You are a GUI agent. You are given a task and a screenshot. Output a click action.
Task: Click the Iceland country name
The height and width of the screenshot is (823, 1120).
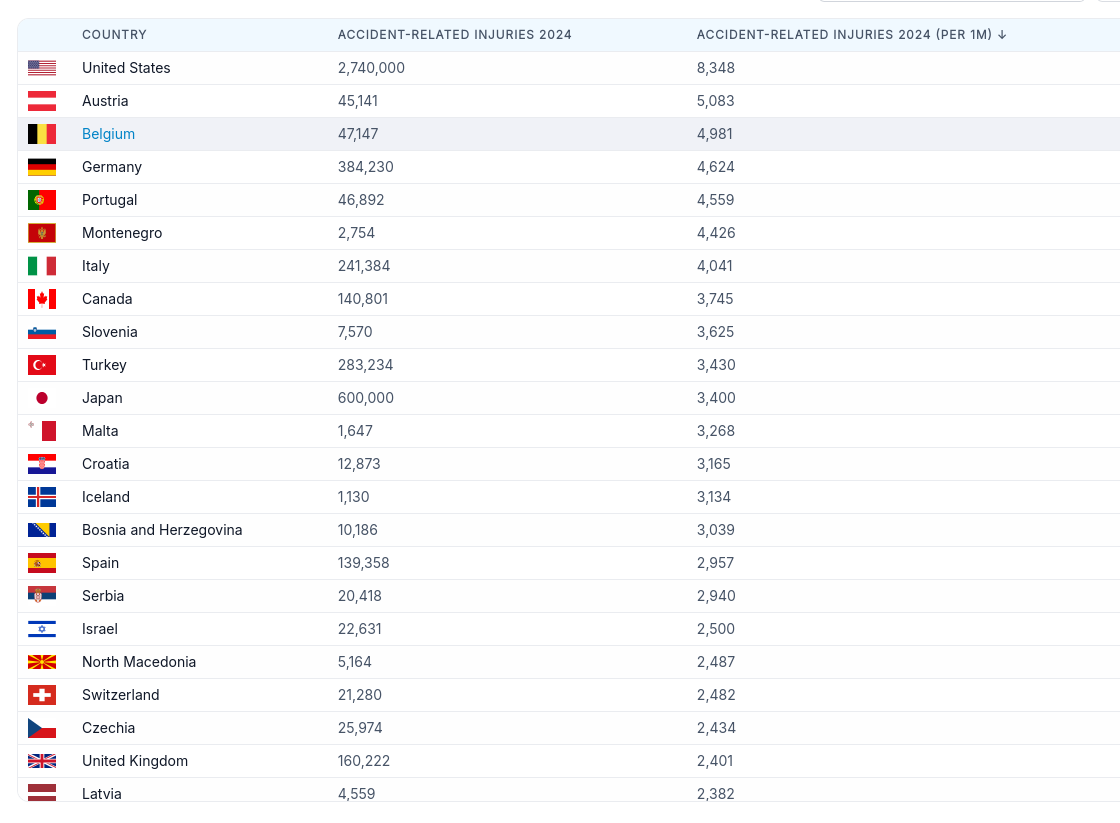click(106, 497)
